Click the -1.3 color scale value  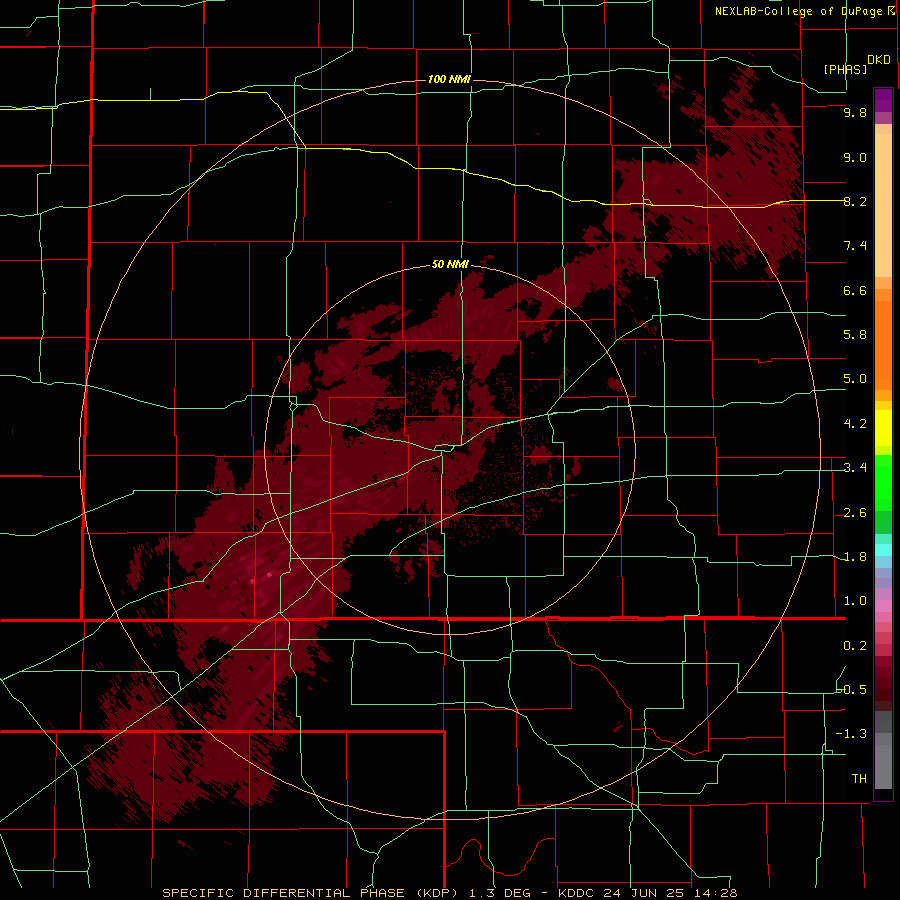[852, 734]
